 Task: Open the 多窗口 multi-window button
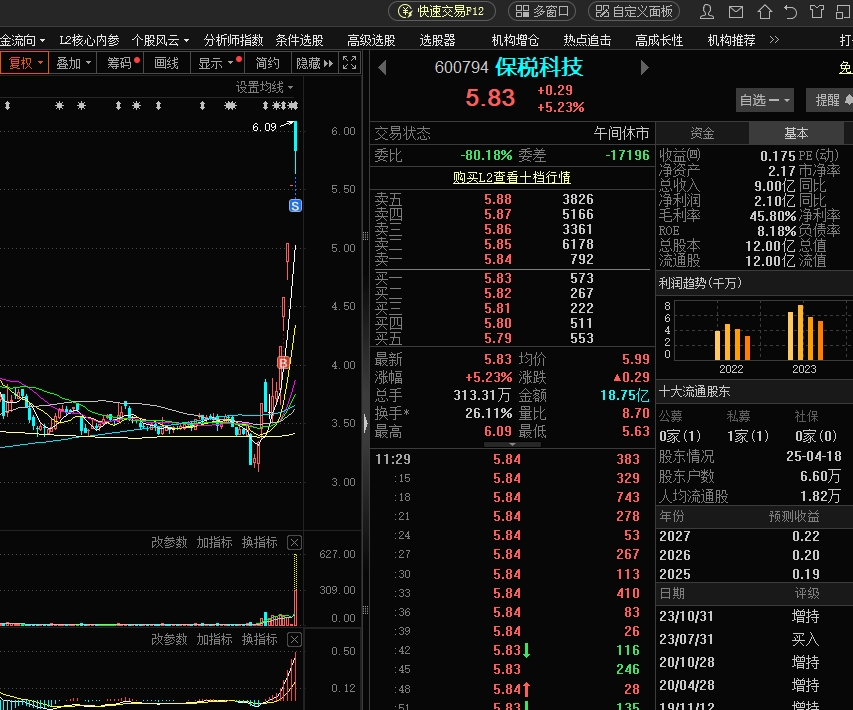(542, 11)
